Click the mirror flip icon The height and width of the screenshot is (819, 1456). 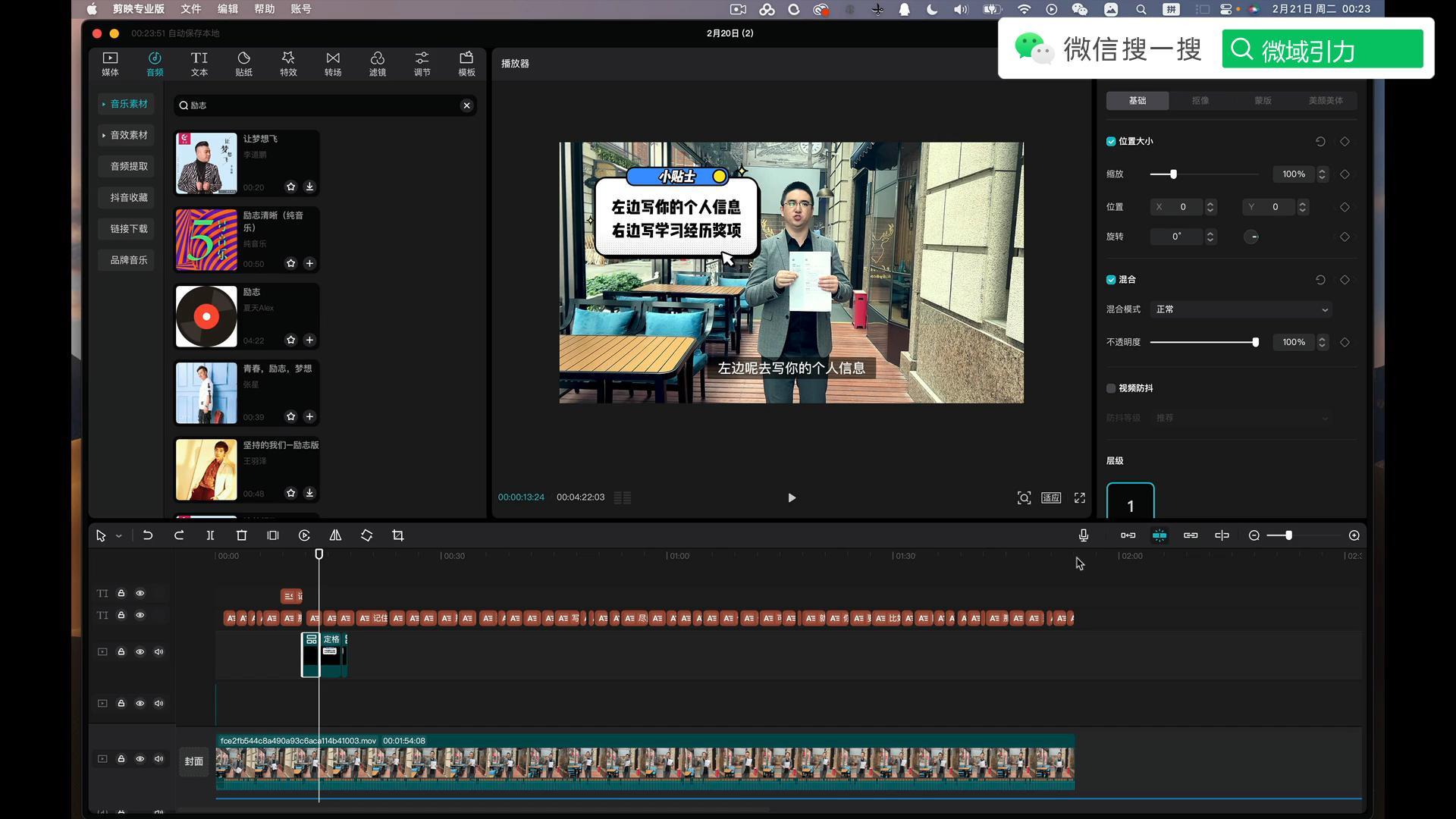pos(335,535)
